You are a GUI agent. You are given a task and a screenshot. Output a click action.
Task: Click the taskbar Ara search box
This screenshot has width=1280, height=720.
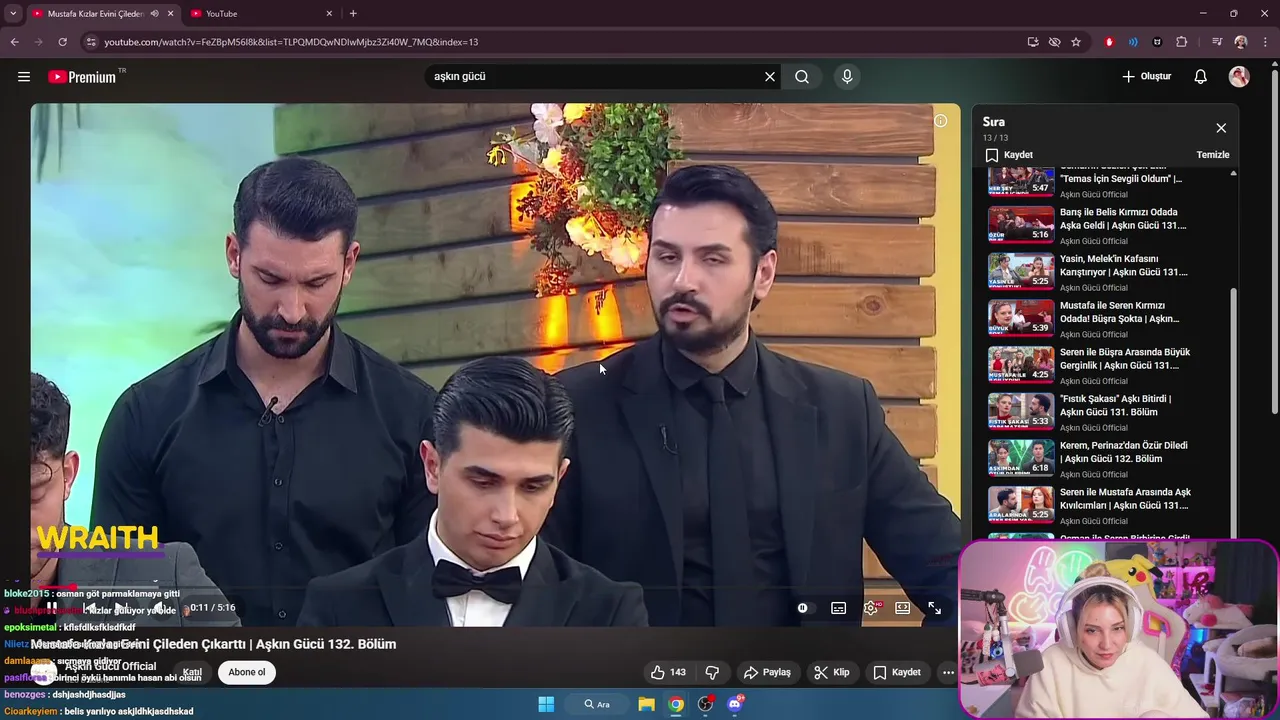[597, 704]
